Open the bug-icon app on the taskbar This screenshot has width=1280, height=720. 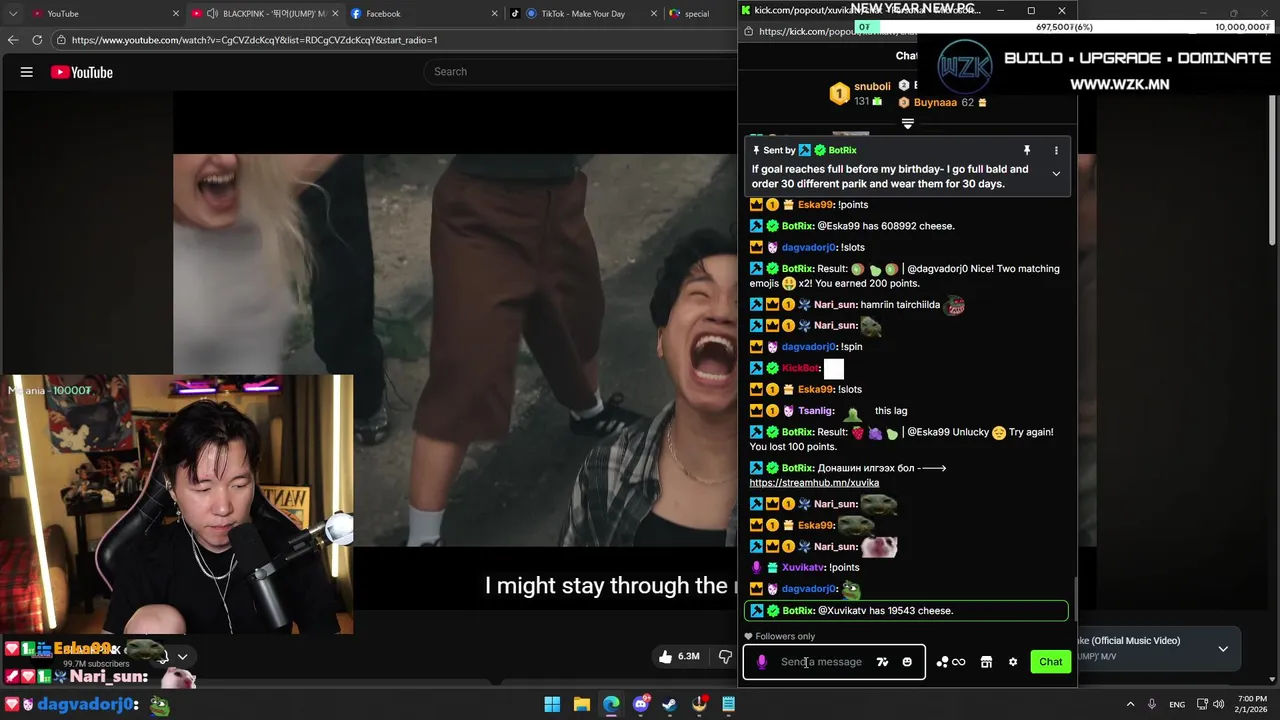700,704
